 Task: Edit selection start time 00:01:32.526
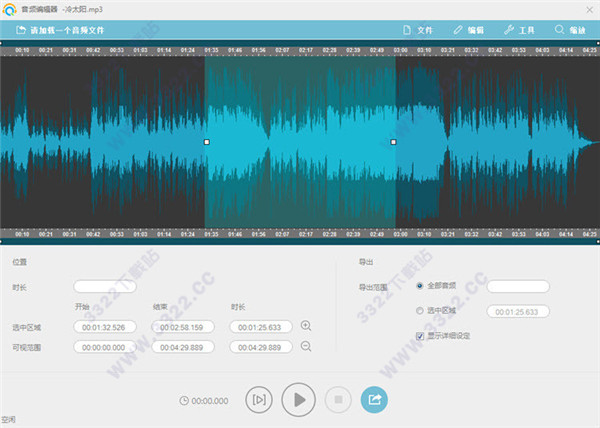click(x=105, y=327)
